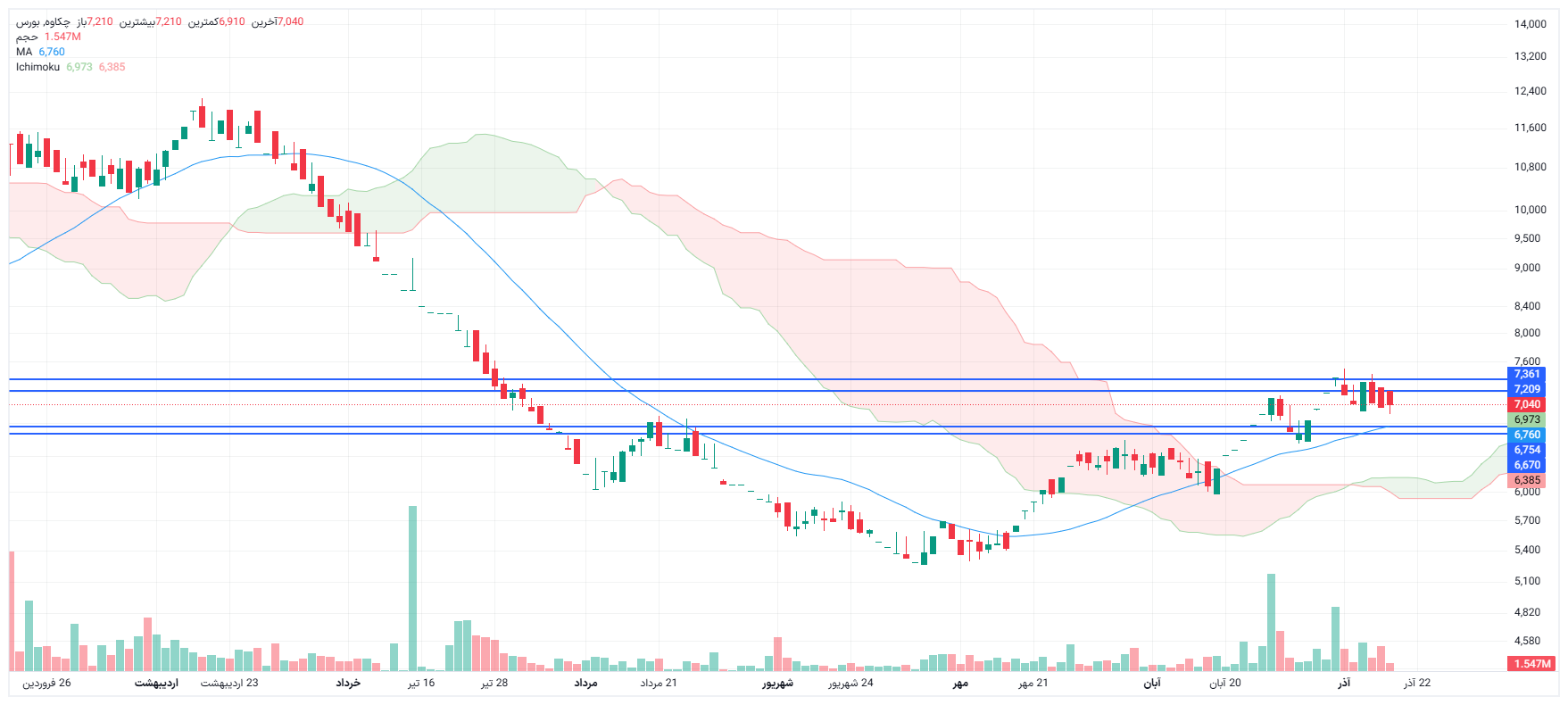This screenshot has height=705, width=1568.
Task: Select the حجم volume indicator legend
Action: click(x=27, y=37)
